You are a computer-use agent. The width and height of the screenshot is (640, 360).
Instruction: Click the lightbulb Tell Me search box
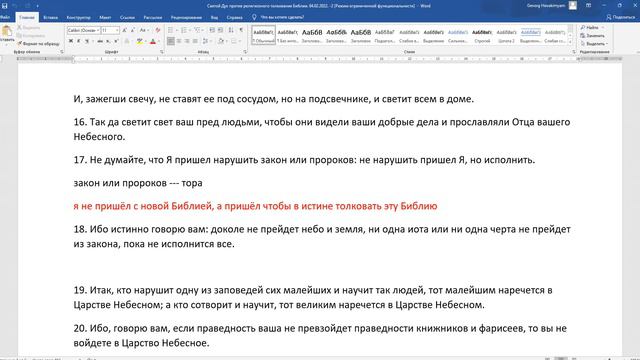(x=278, y=17)
